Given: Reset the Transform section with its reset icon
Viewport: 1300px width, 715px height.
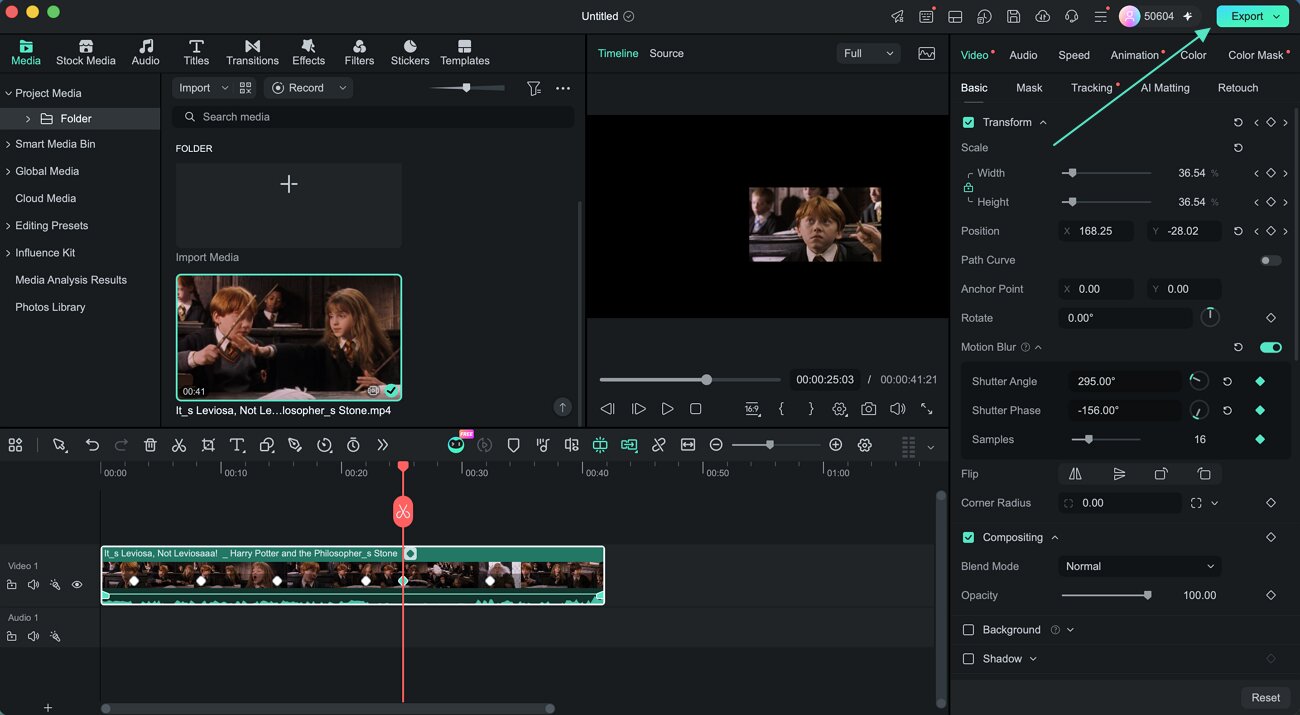Looking at the screenshot, I should [1238, 122].
